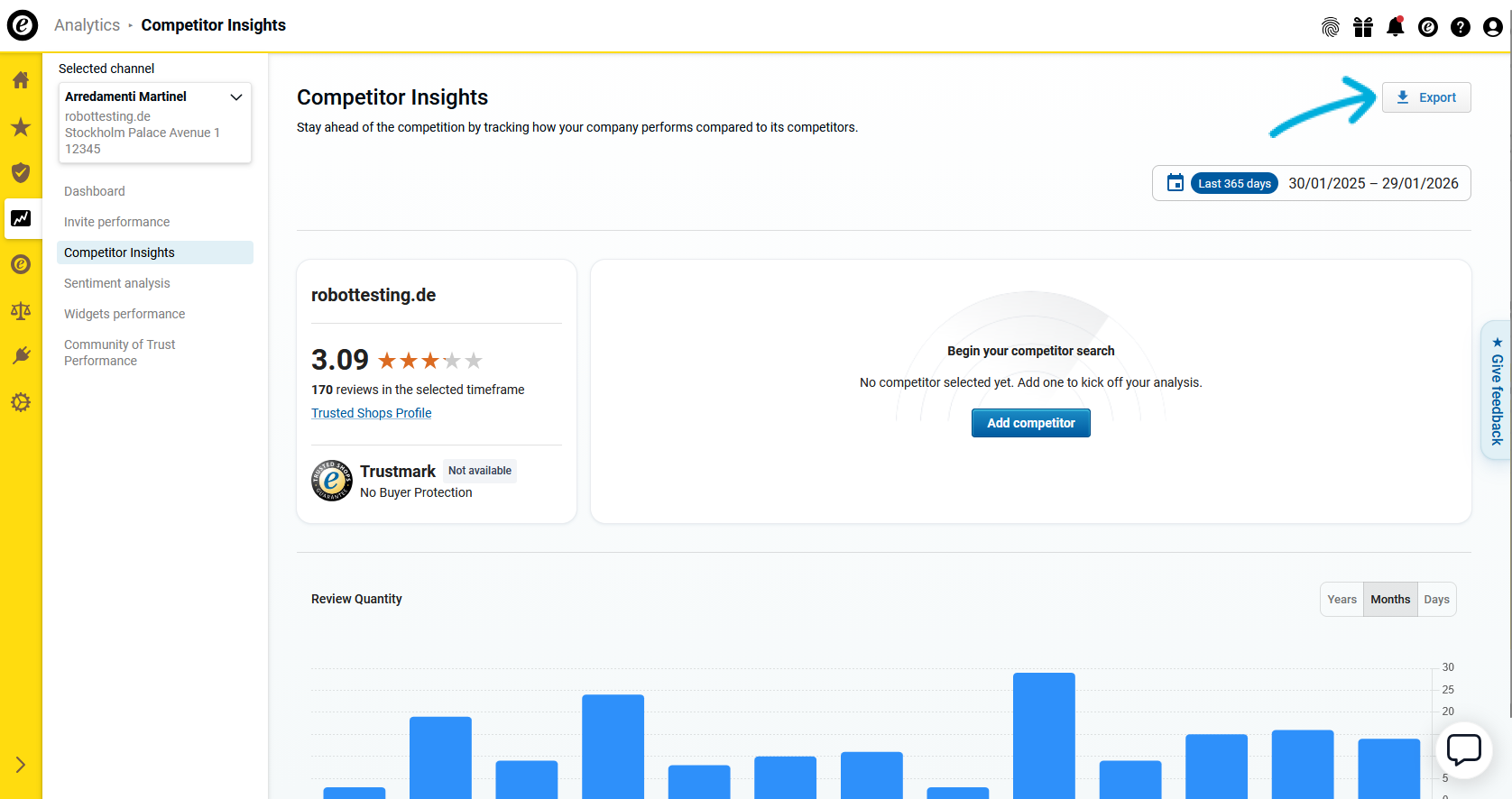
Task: Open Widgets performance menu item
Action: point(124,314)
